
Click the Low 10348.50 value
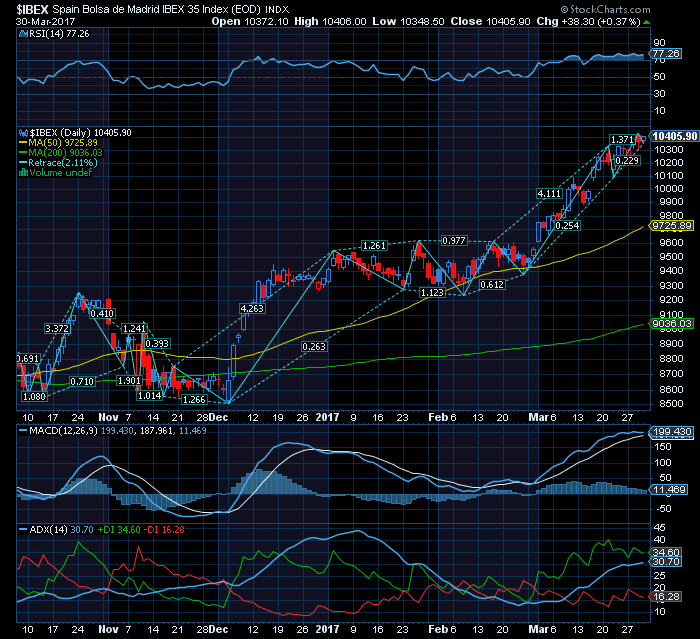click(408, 21)
